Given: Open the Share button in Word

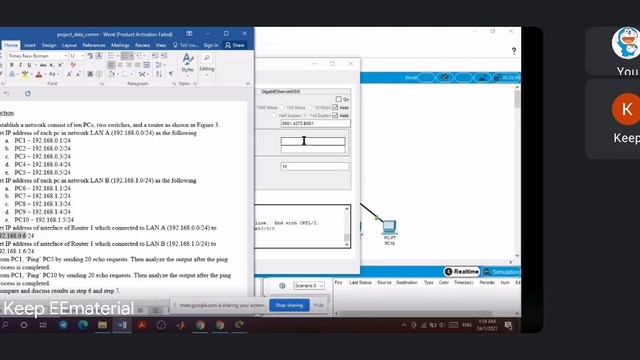Looking at the screenshot, I should click(235, 45).
